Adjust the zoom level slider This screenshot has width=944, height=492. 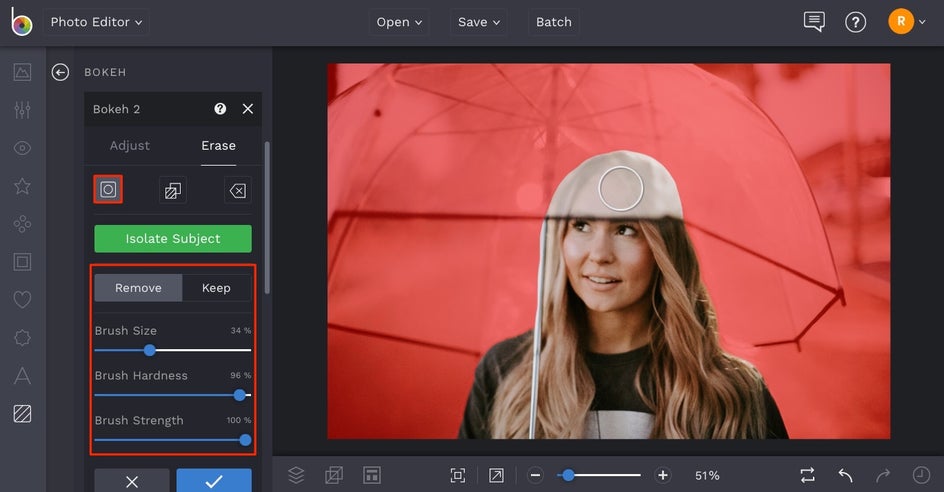[599, 476]
